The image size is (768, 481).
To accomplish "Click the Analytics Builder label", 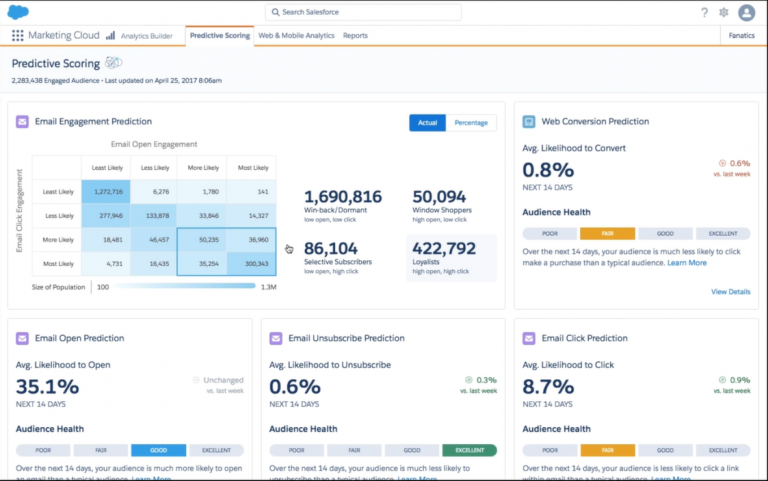I will click(146, 36).
